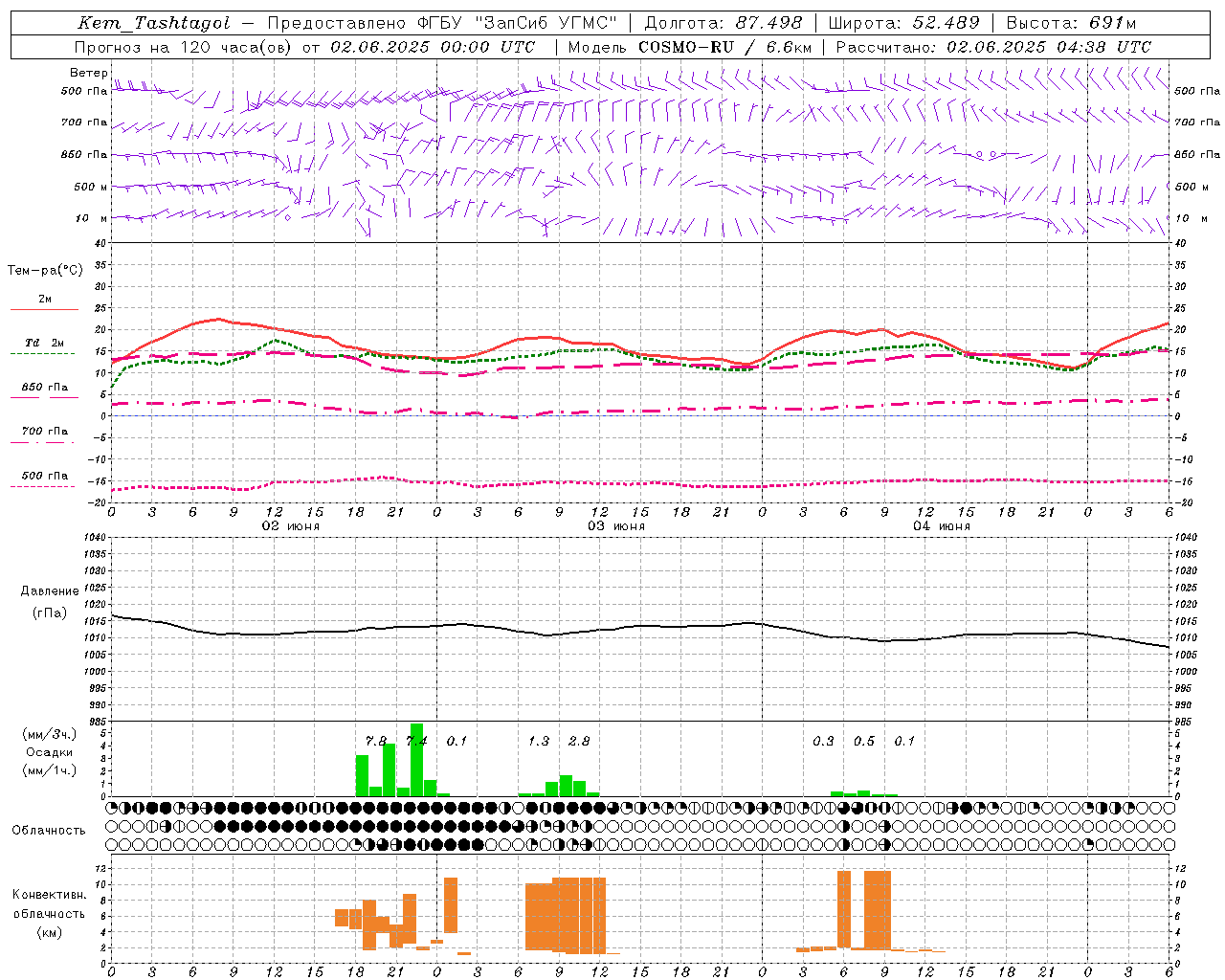Click the Широта: 52.489 value

click(x=904, y=23)
